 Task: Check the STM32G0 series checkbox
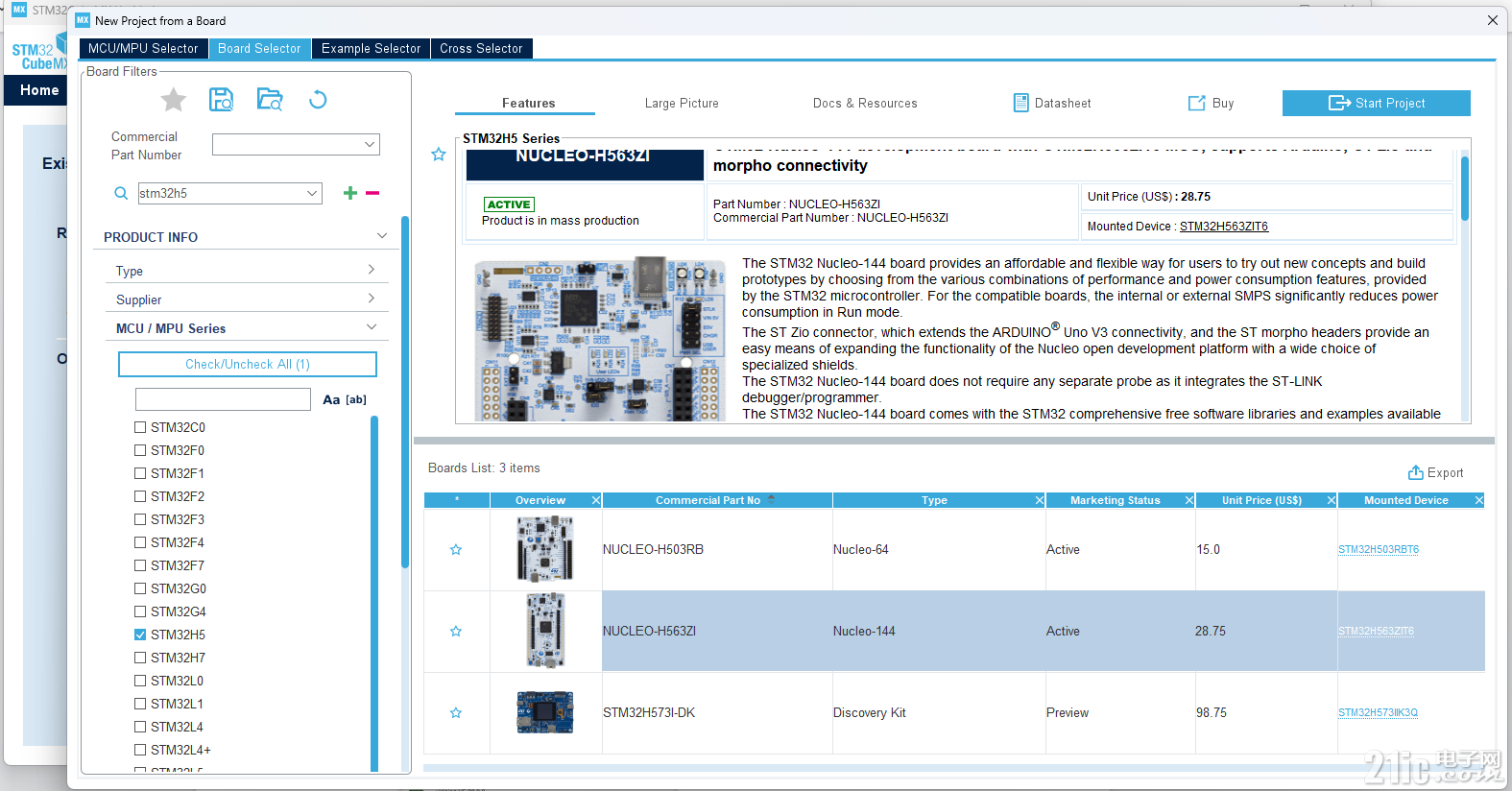tap(140, 588)
